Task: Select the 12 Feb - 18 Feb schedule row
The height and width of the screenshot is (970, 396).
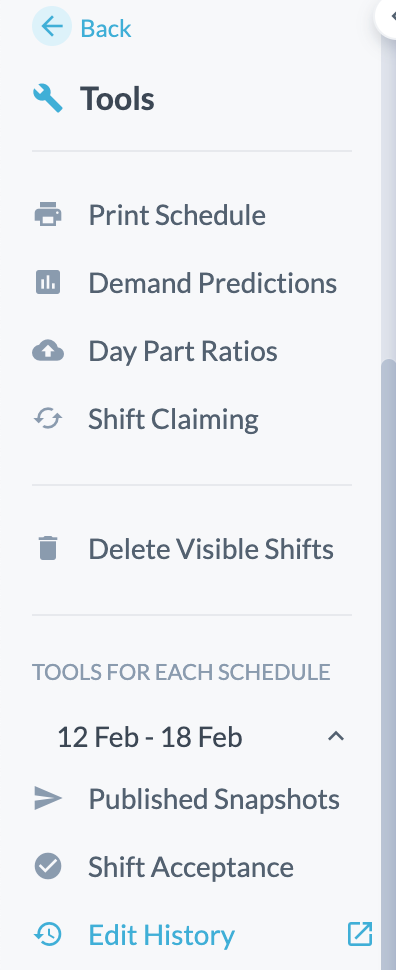Action: point(192,737)
